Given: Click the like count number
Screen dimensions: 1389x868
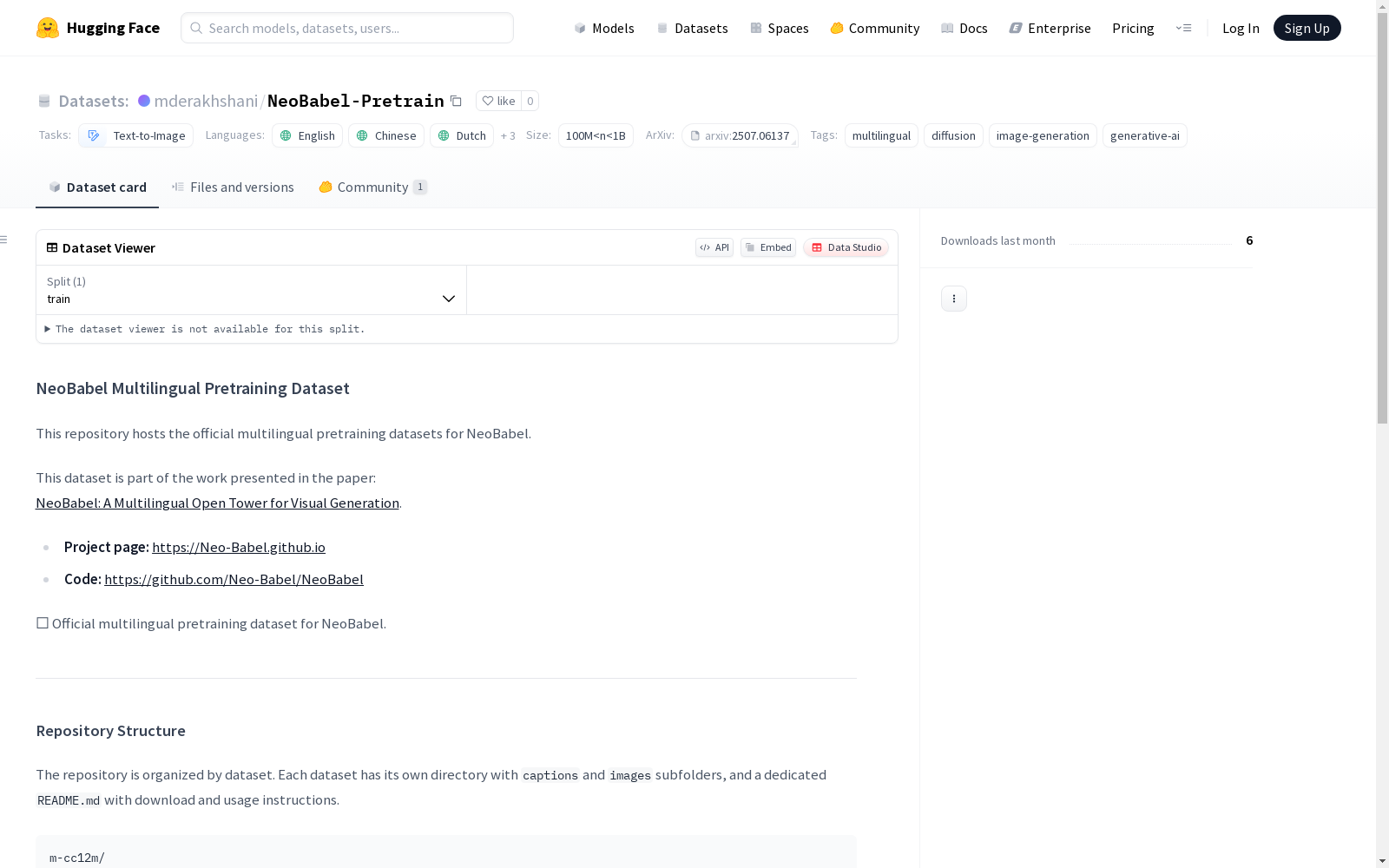Looking at the screenshot, I should (x=530, y=101).
